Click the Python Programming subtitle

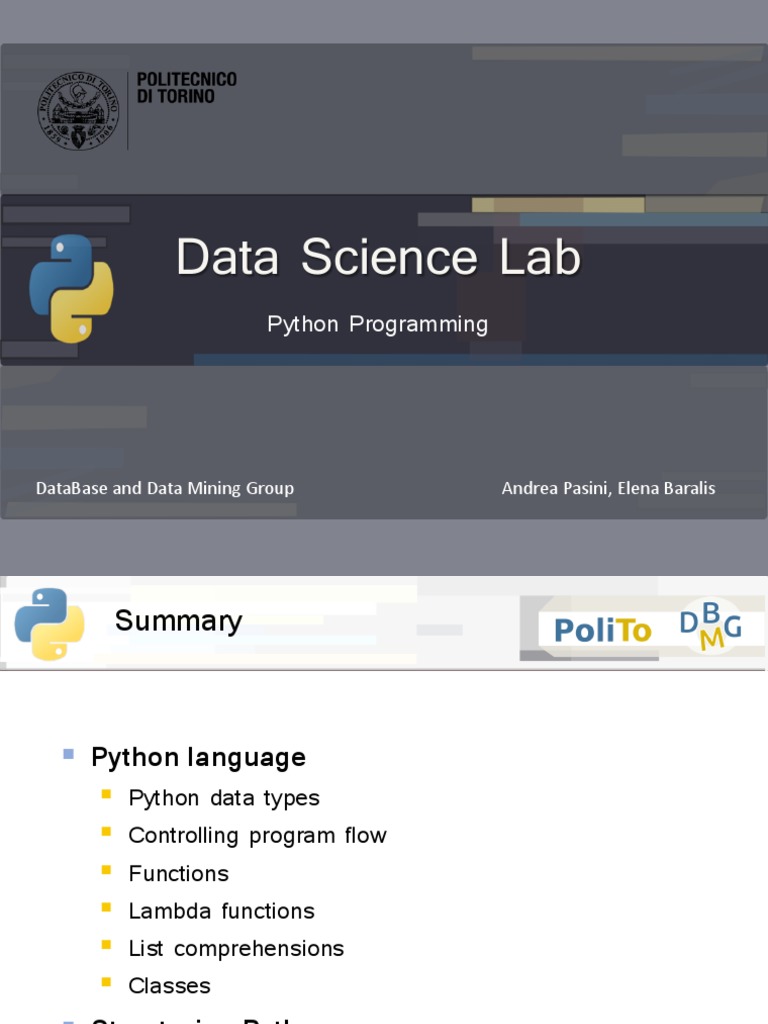[377, 324]
